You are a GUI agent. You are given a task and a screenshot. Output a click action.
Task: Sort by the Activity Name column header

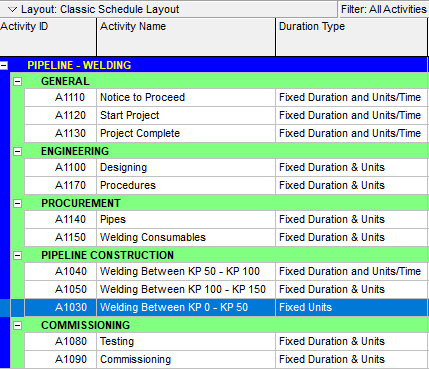tap(186, 37)
